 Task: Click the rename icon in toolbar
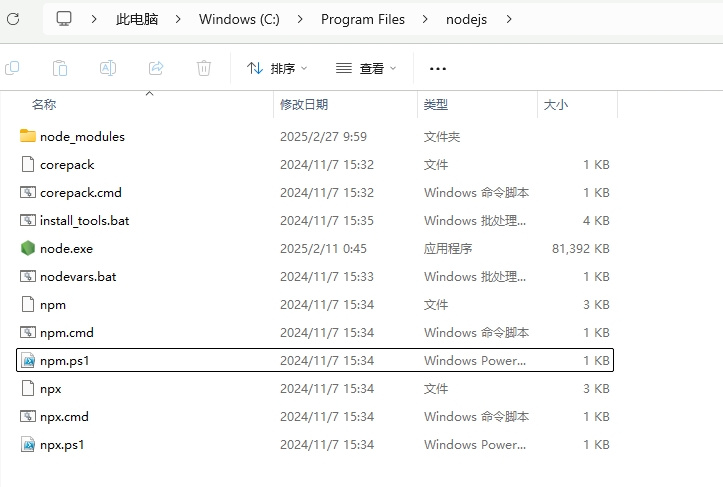108,68
